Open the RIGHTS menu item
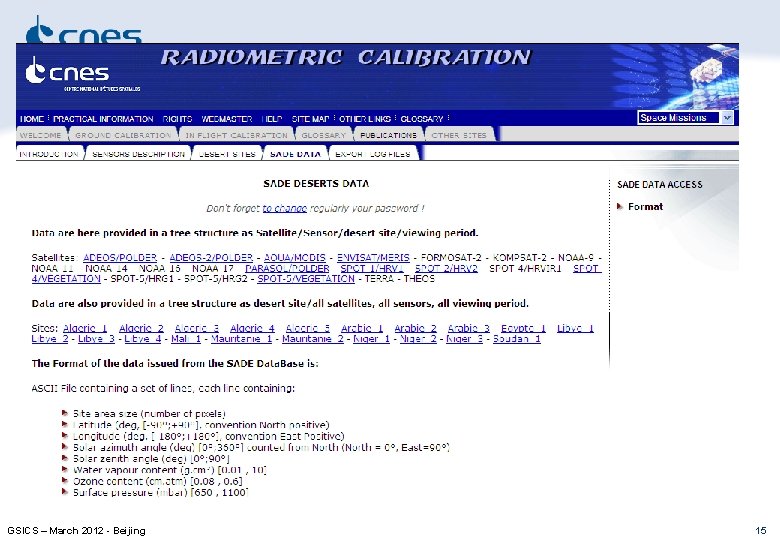780x540 pixels. 177,119
